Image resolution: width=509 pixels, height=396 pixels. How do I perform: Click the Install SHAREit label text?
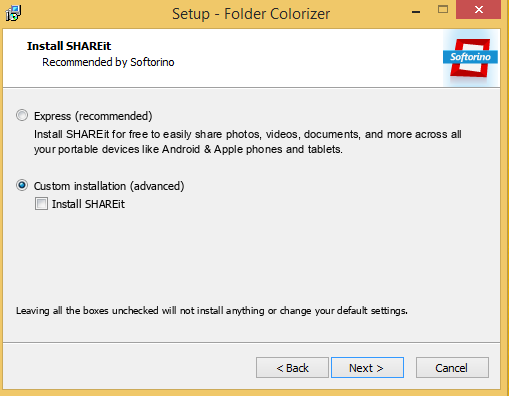88,204
